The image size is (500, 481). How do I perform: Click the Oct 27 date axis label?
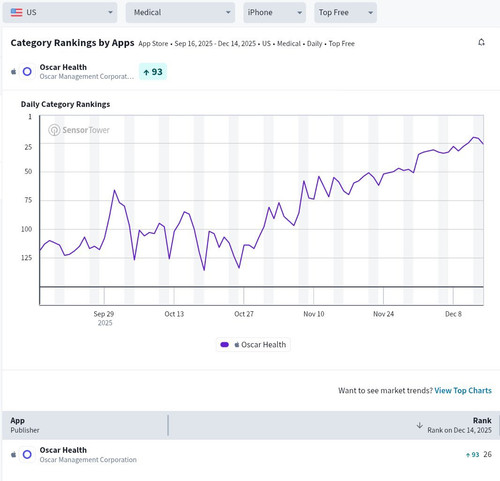point(244,314)
